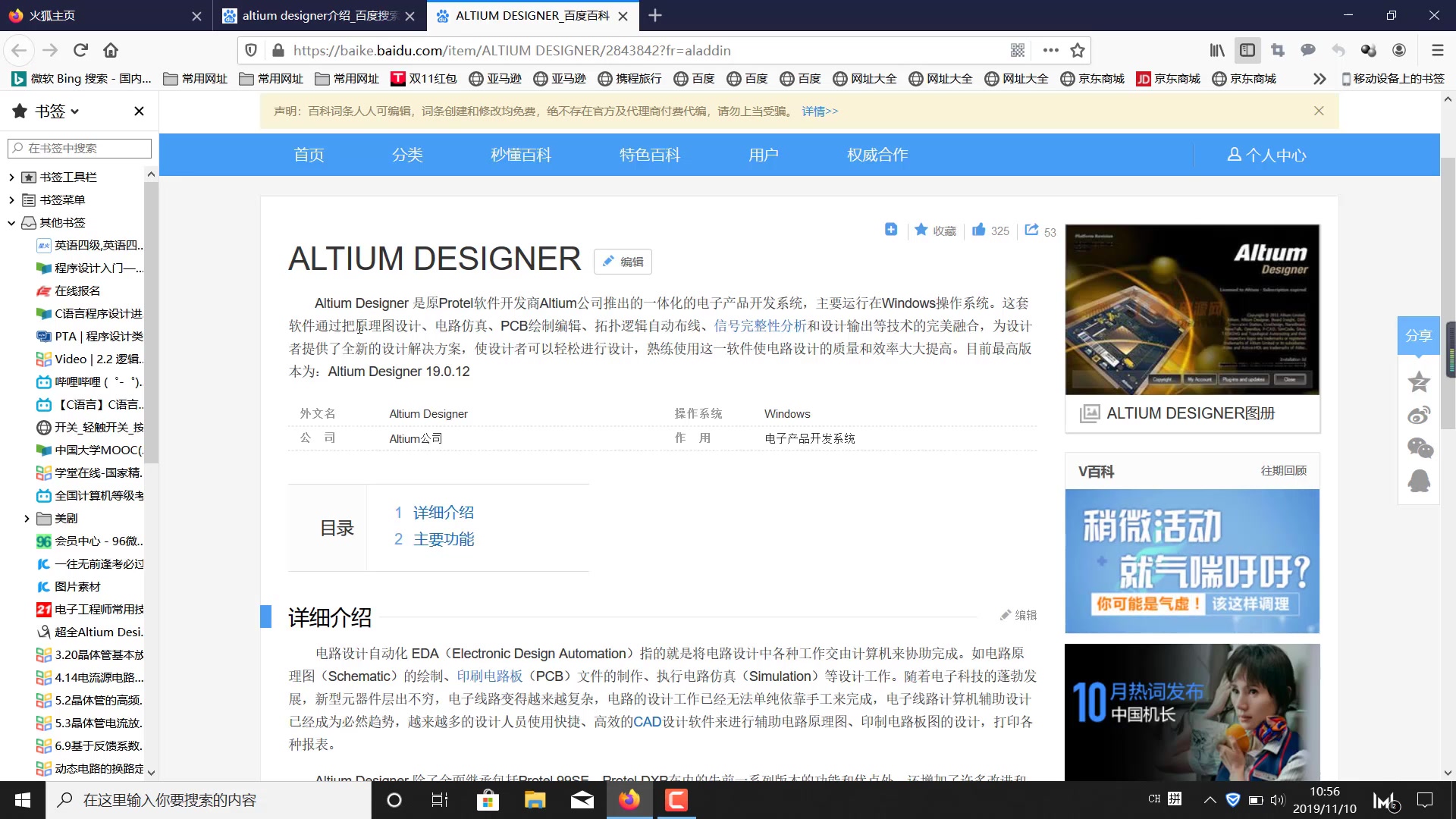Viewport: 1456px width, 819px height.
Task: Open a new browser tab
Action: [655, 15]
